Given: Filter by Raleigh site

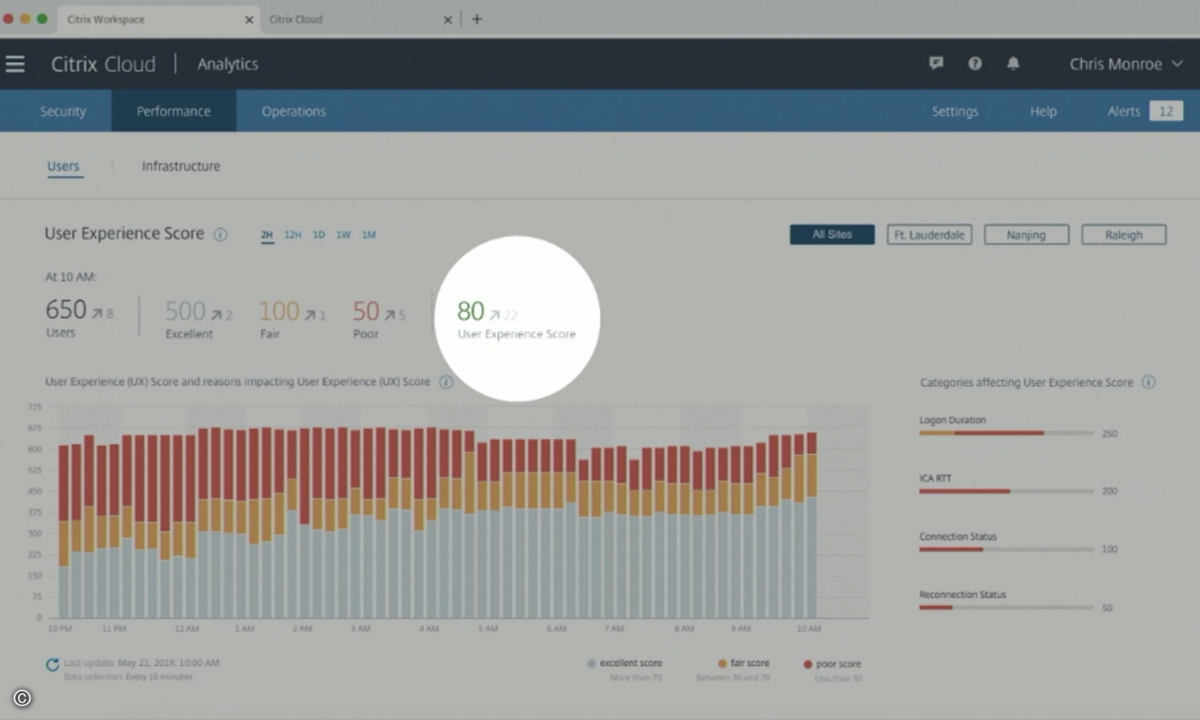Looking at the screenshot, I should click(x=1124, y=234).
